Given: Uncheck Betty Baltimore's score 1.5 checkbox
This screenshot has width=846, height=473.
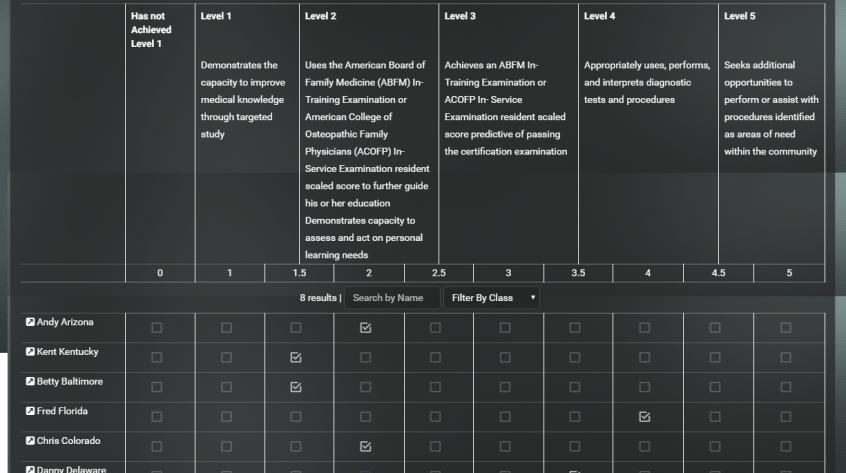Looking at the screenshot, I should (x=296, y=387).
